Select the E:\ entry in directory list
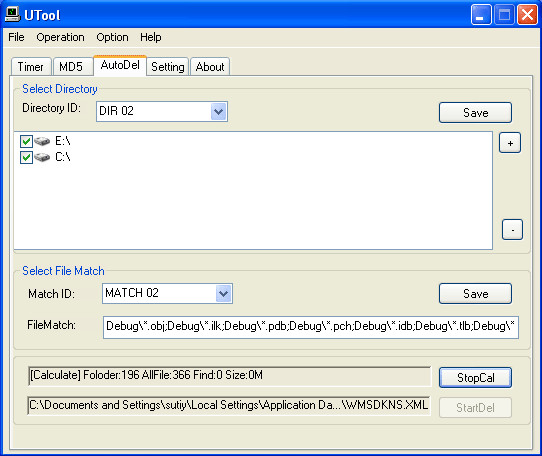Image resolution: width=542 pixels, height=456 pixels. pyautogui.click(x=63, y=141)
